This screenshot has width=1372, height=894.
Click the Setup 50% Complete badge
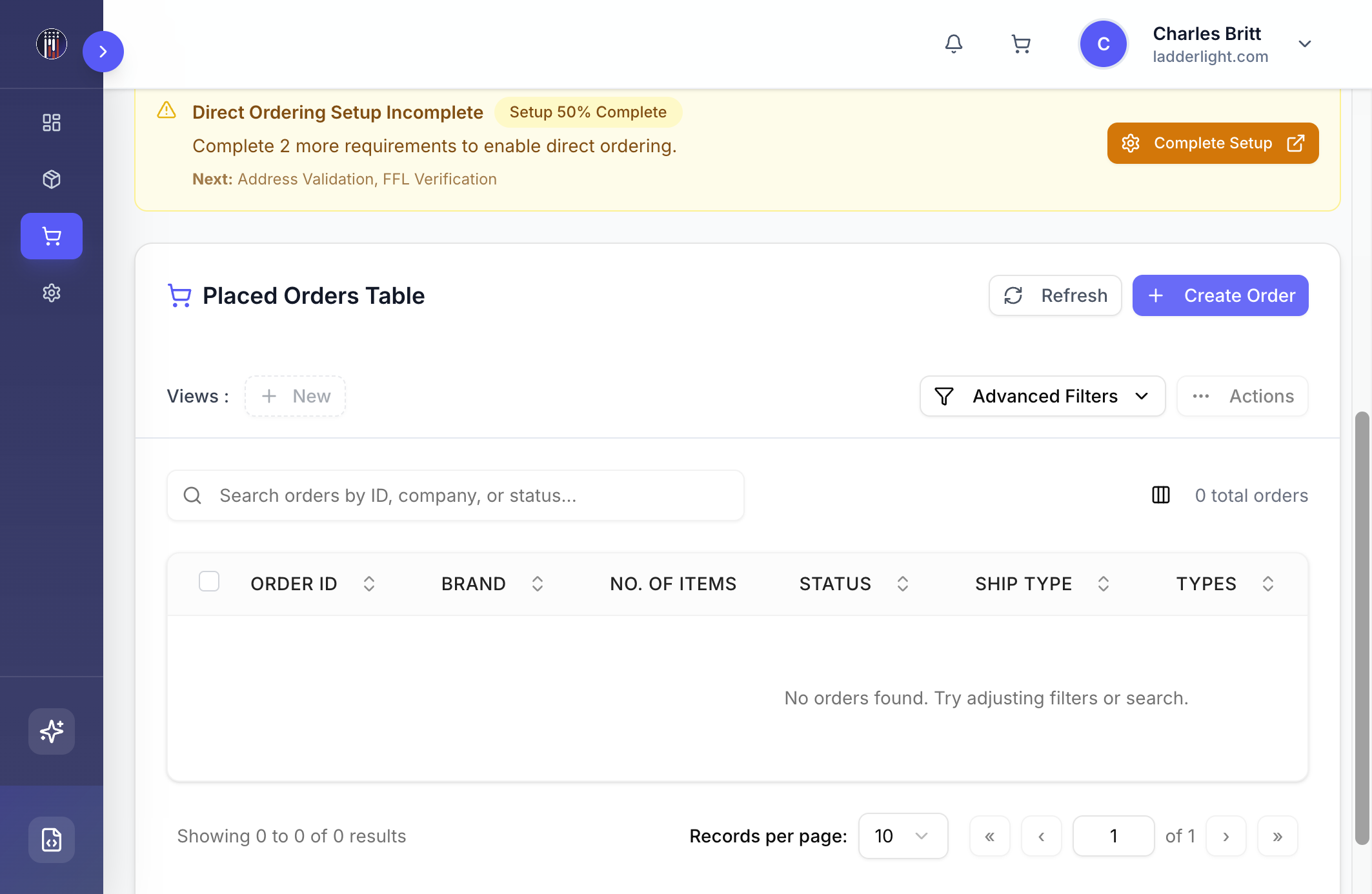click(588, 112)
